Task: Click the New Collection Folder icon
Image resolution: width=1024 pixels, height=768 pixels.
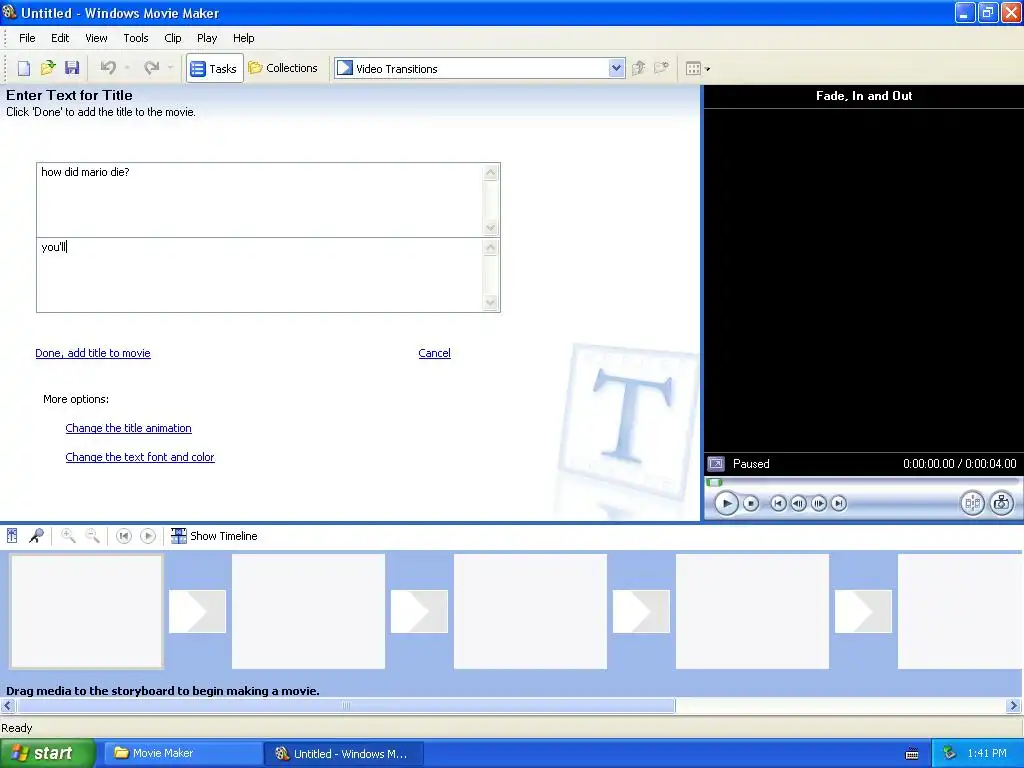Action: pyautogui.click(x=662, y=68)
